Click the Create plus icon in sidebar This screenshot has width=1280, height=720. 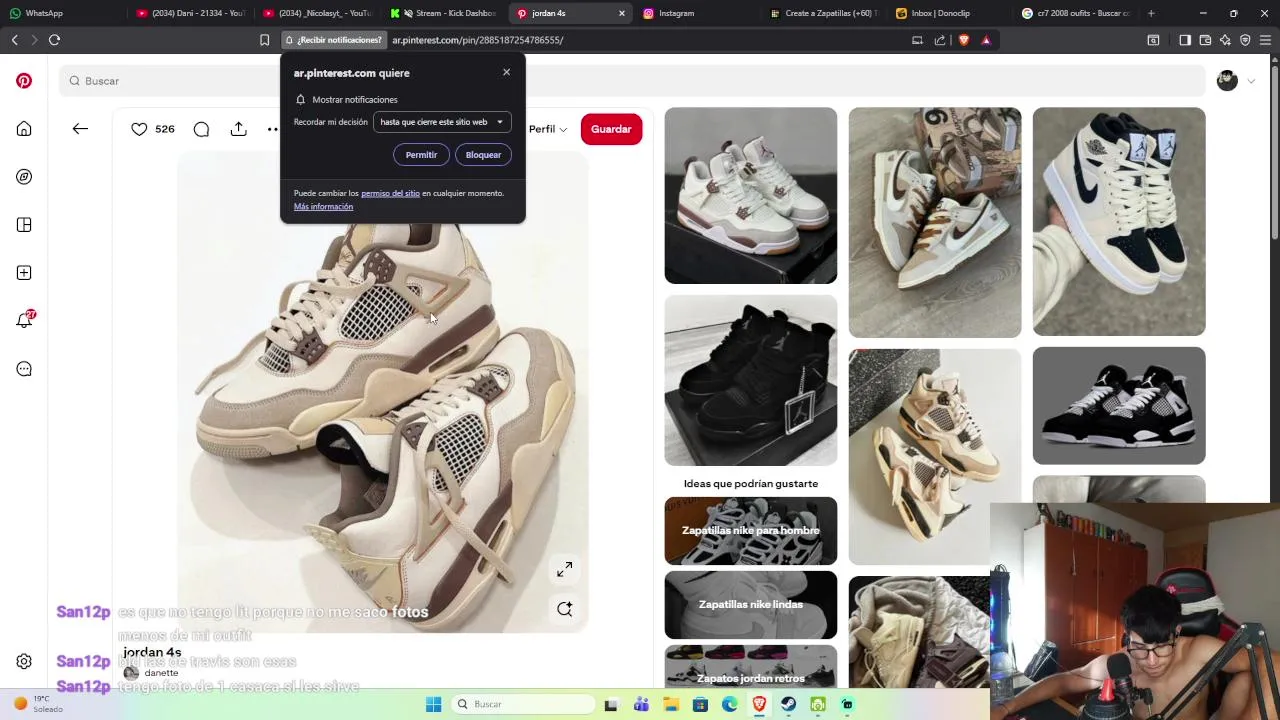(x=24, y=273)
